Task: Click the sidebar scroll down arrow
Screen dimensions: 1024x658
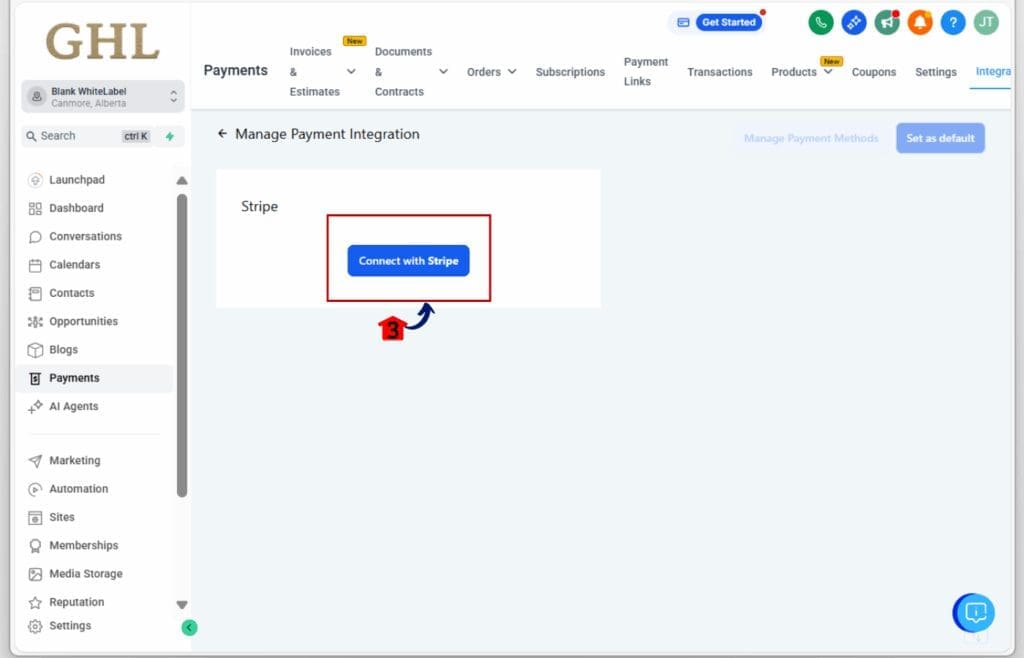Action: pyautogui.click(x=182, y=604)
